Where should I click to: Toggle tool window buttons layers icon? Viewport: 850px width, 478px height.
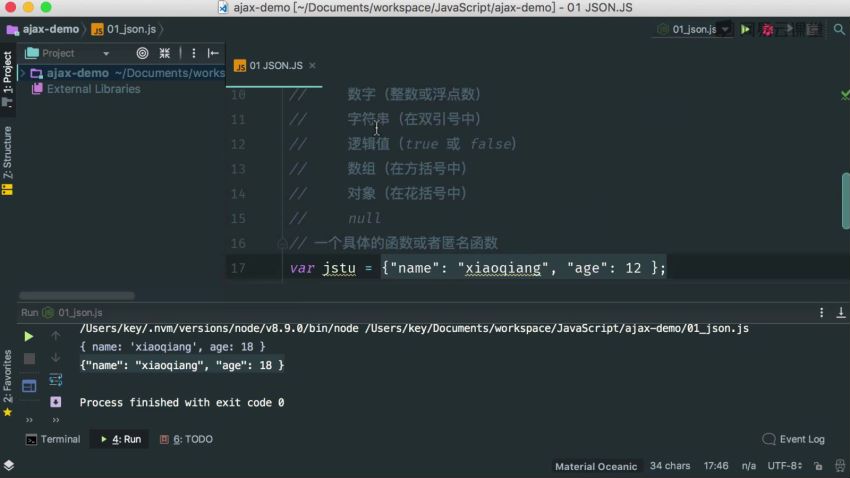tap(9, 466)
